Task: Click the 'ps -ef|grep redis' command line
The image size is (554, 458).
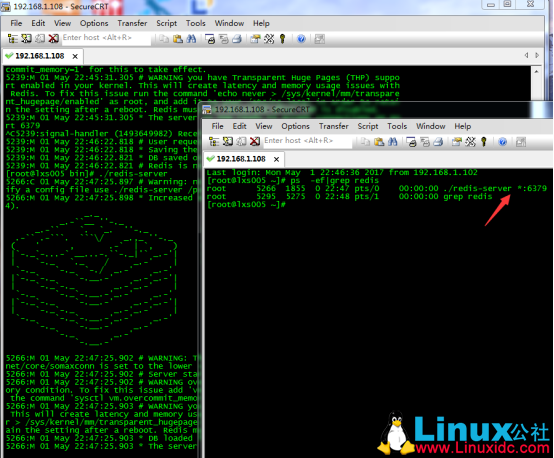Action: (293, 180)
